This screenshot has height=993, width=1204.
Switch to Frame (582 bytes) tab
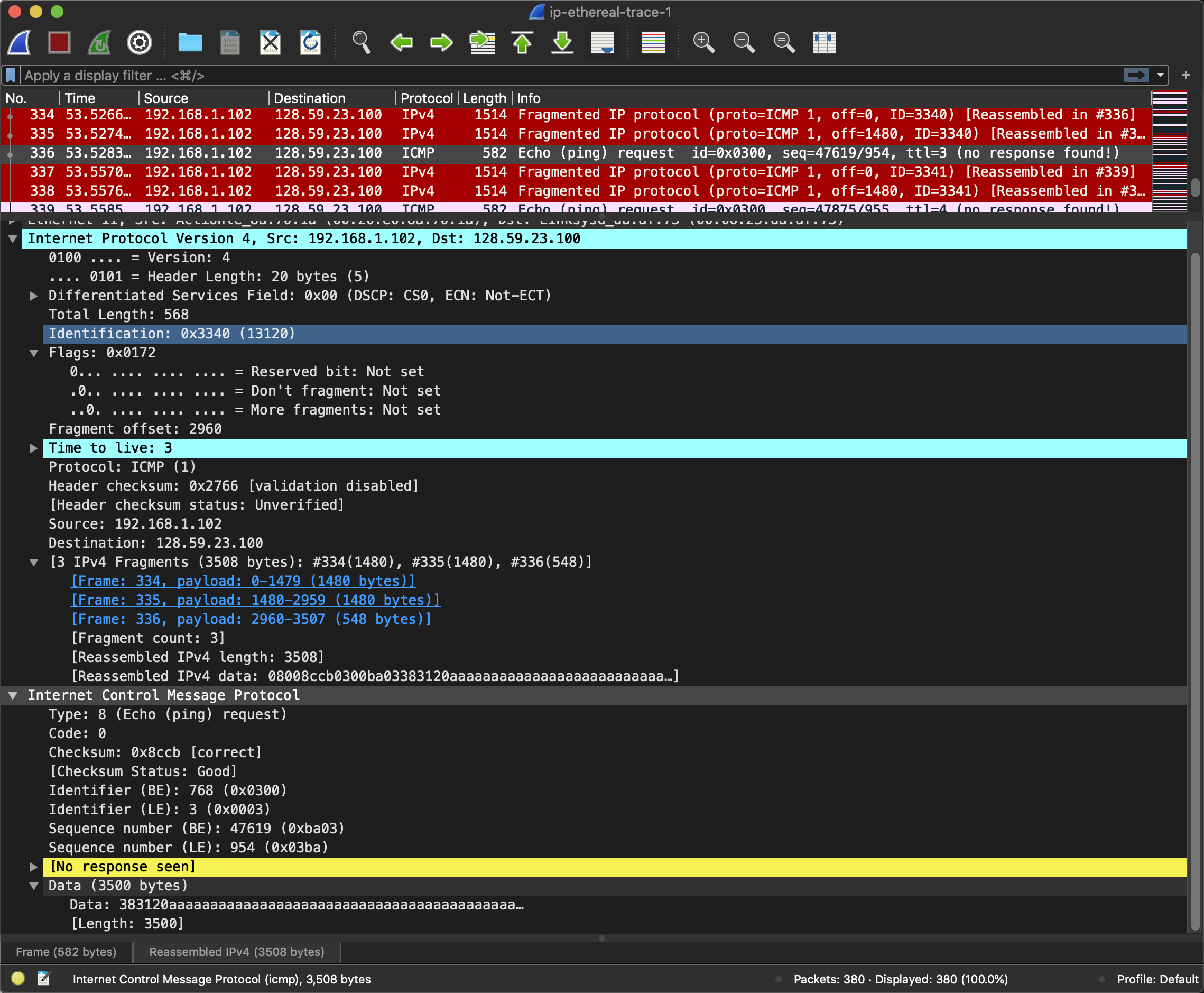[66, 952]
